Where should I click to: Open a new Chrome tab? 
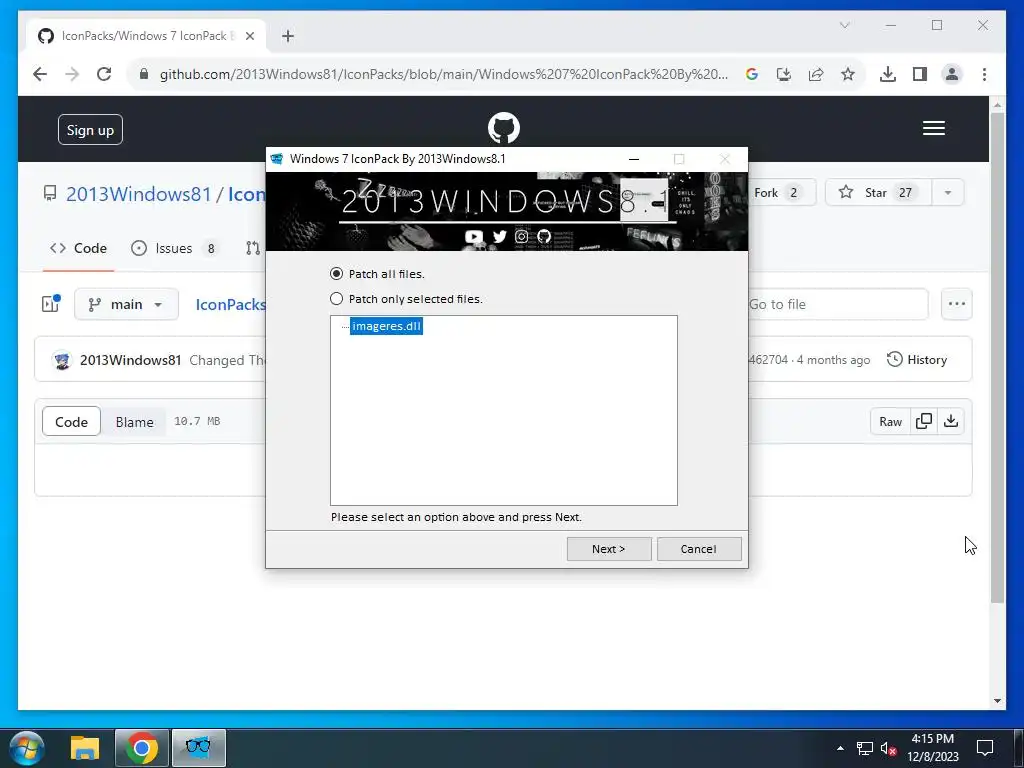coord(288,36)
